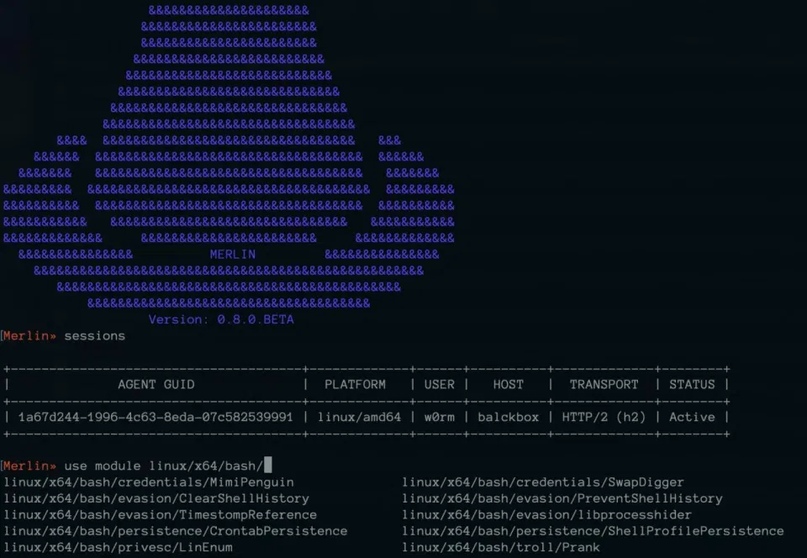Click the privesc/LinEnum completion
Screen dimensions: 807x558
118,547
